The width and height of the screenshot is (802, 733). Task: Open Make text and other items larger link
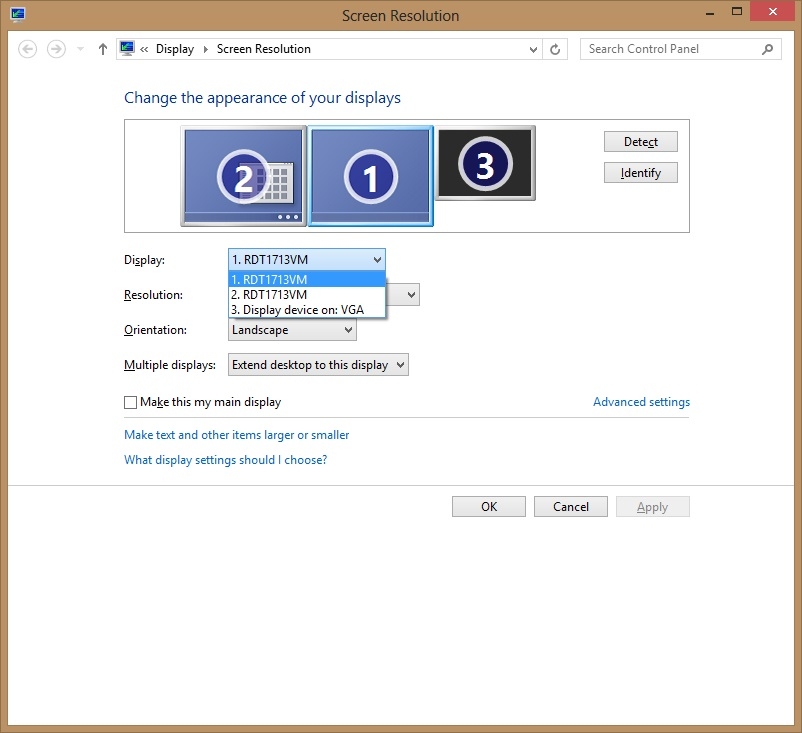pyautogui.click(x=236, y=435)
